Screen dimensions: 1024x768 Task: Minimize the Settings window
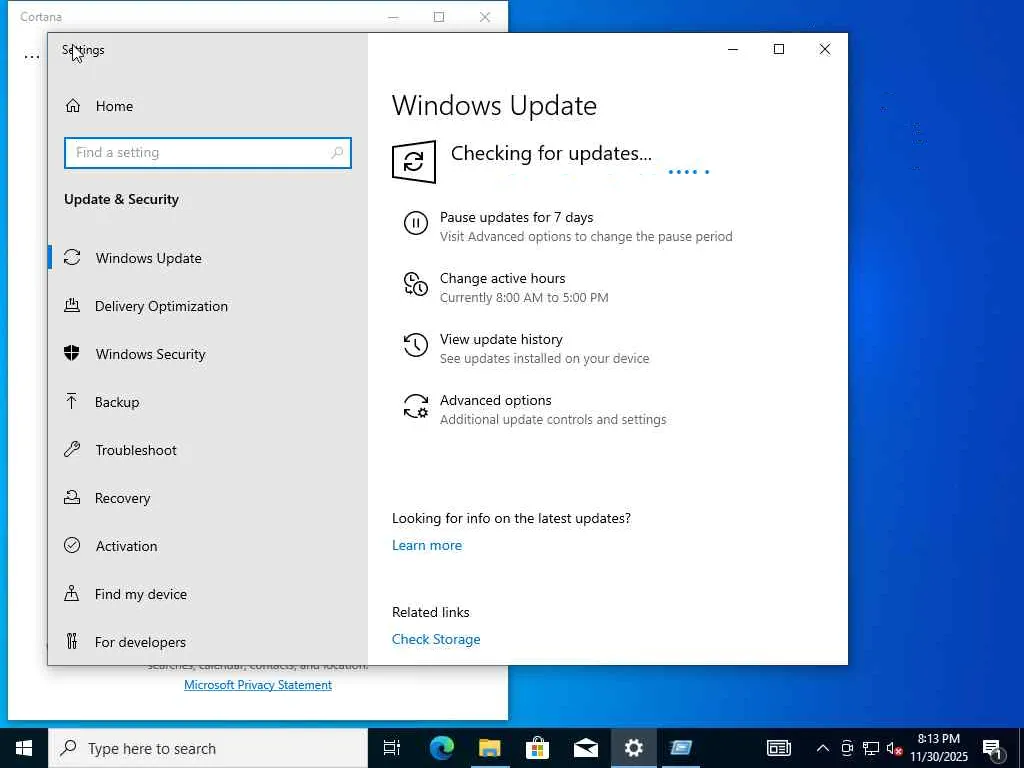pos(733,49)
